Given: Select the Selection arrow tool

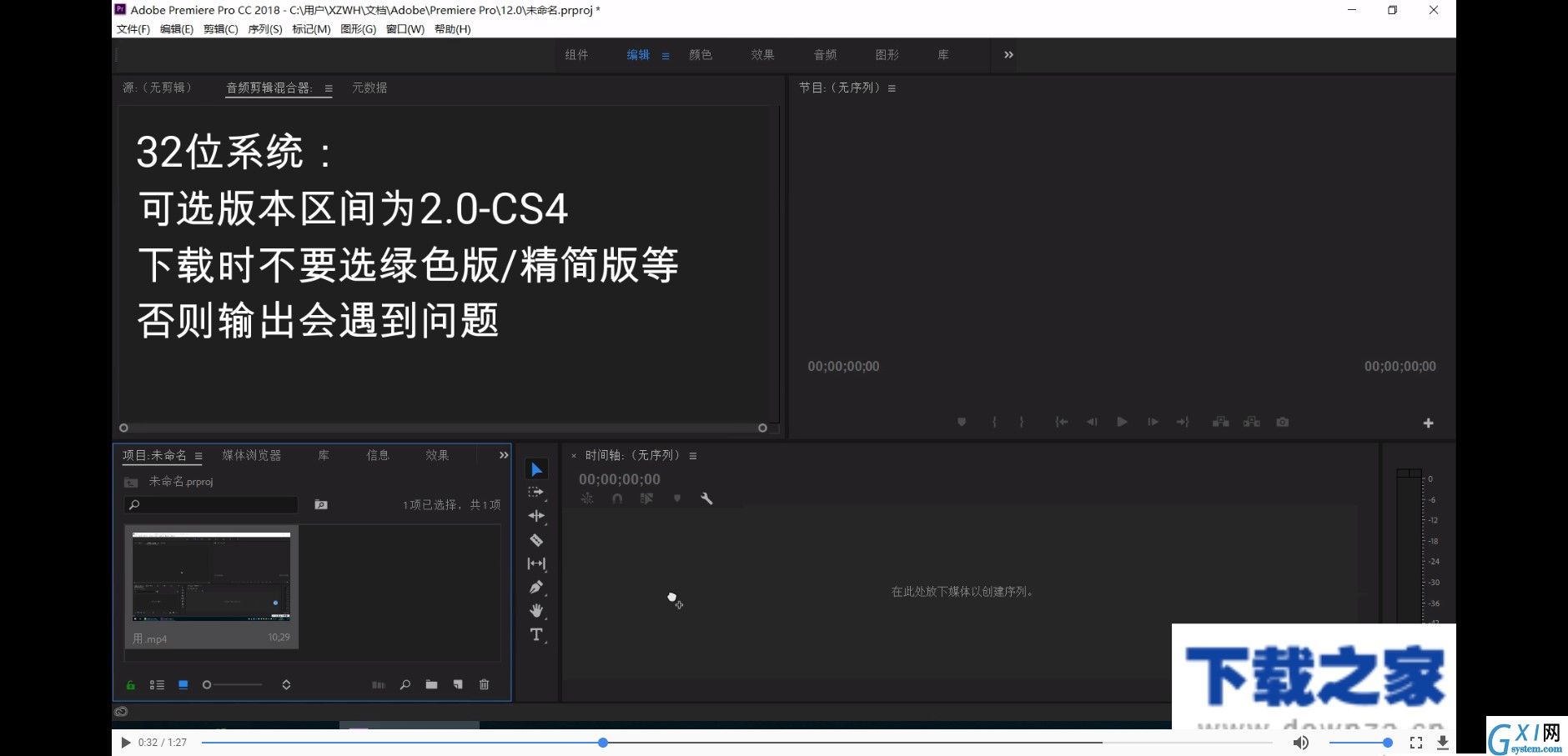Looking at the screenshot, I should [536, 469].
